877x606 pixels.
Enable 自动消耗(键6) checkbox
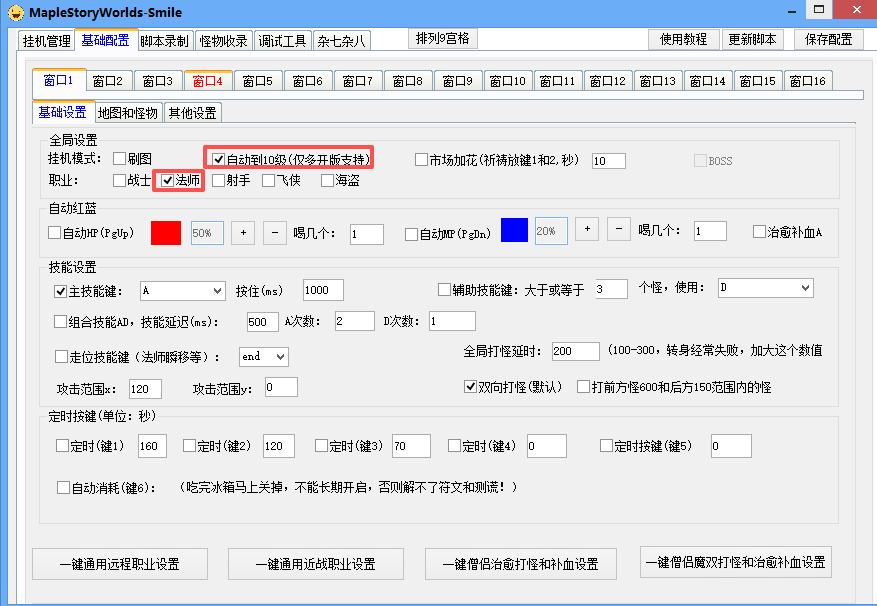click(x=63, y=487)
